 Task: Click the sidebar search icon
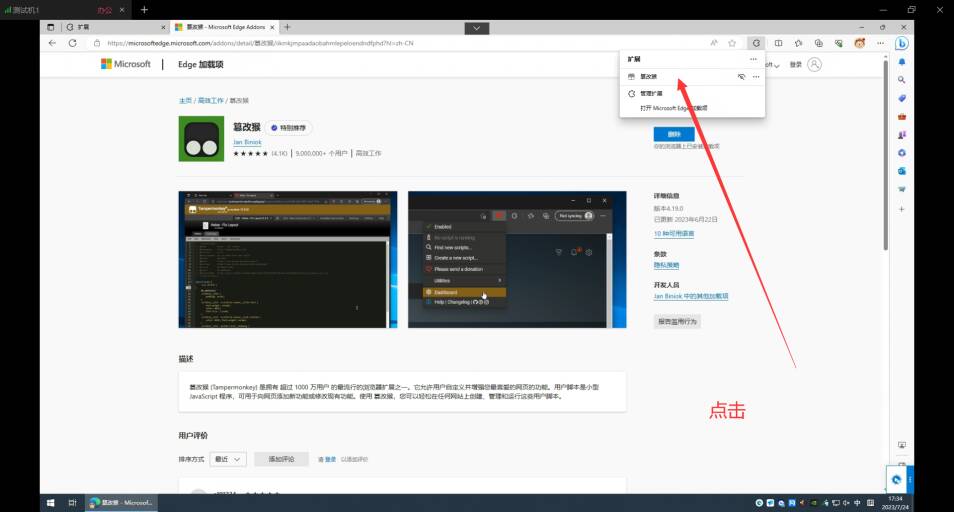pyautogui.click(x=902, y=80)
